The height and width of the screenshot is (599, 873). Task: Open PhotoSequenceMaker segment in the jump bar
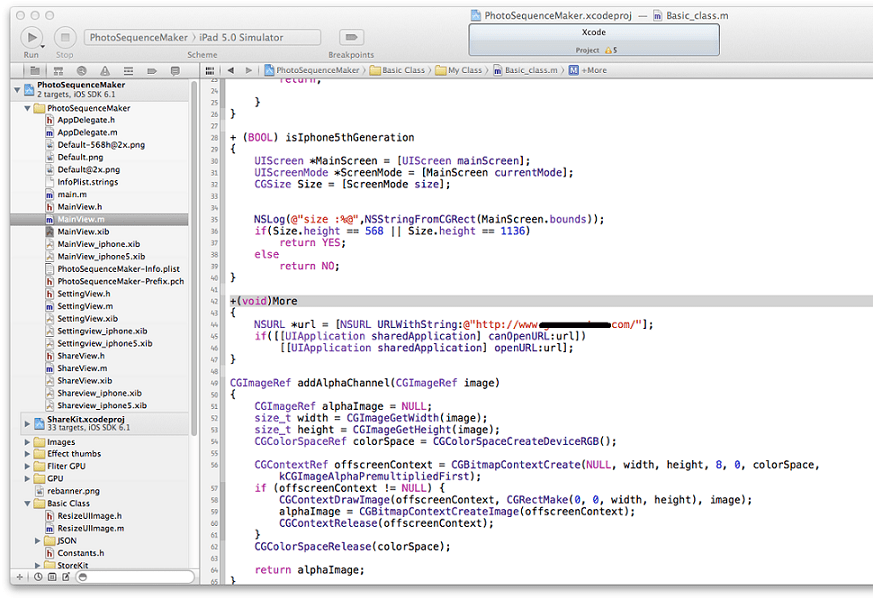coord(312,70)
